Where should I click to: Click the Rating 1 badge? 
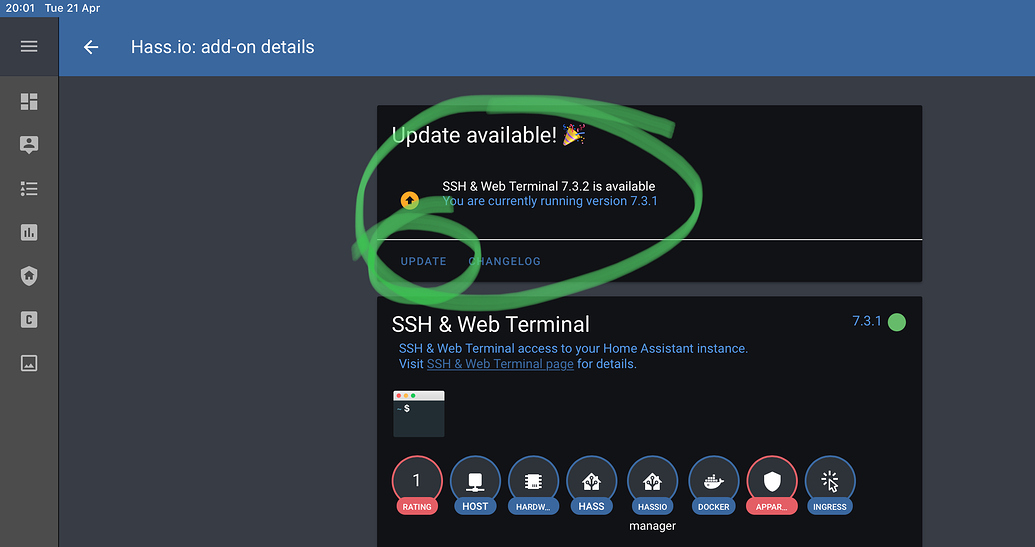tap(417, 486)
